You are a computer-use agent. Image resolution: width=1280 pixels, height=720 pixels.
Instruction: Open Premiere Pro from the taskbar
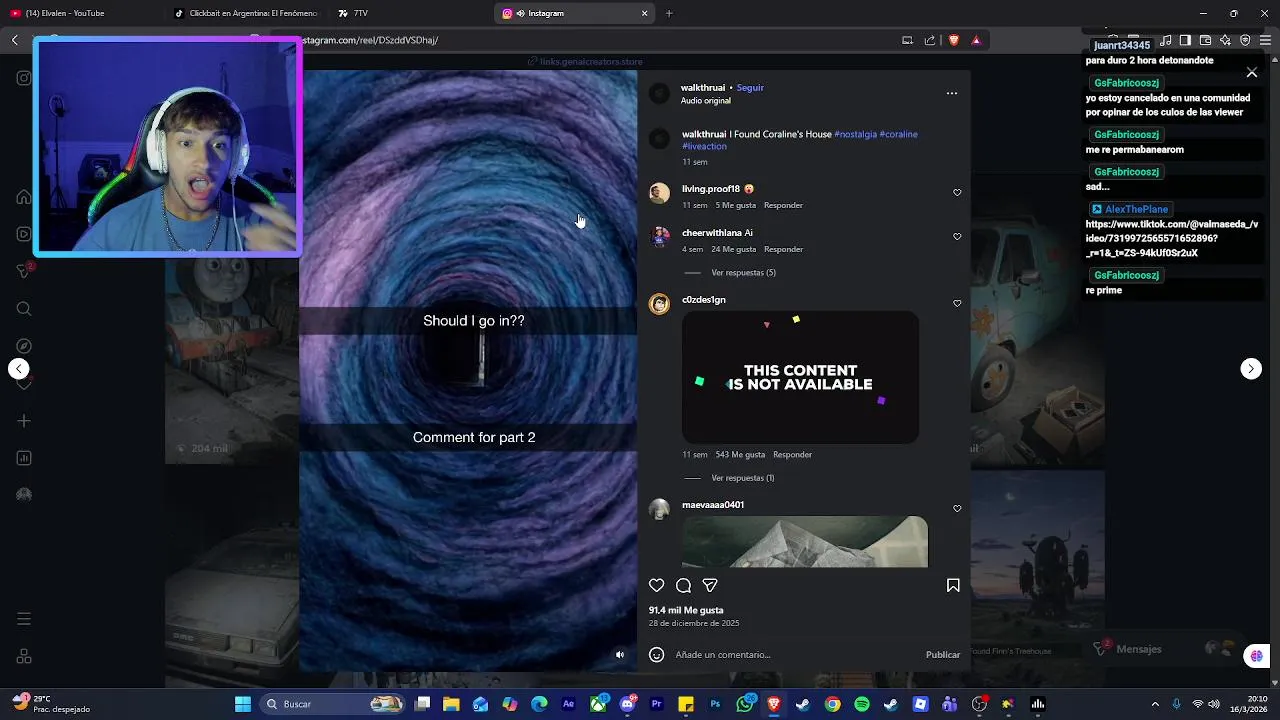click(x=656, y=704)
